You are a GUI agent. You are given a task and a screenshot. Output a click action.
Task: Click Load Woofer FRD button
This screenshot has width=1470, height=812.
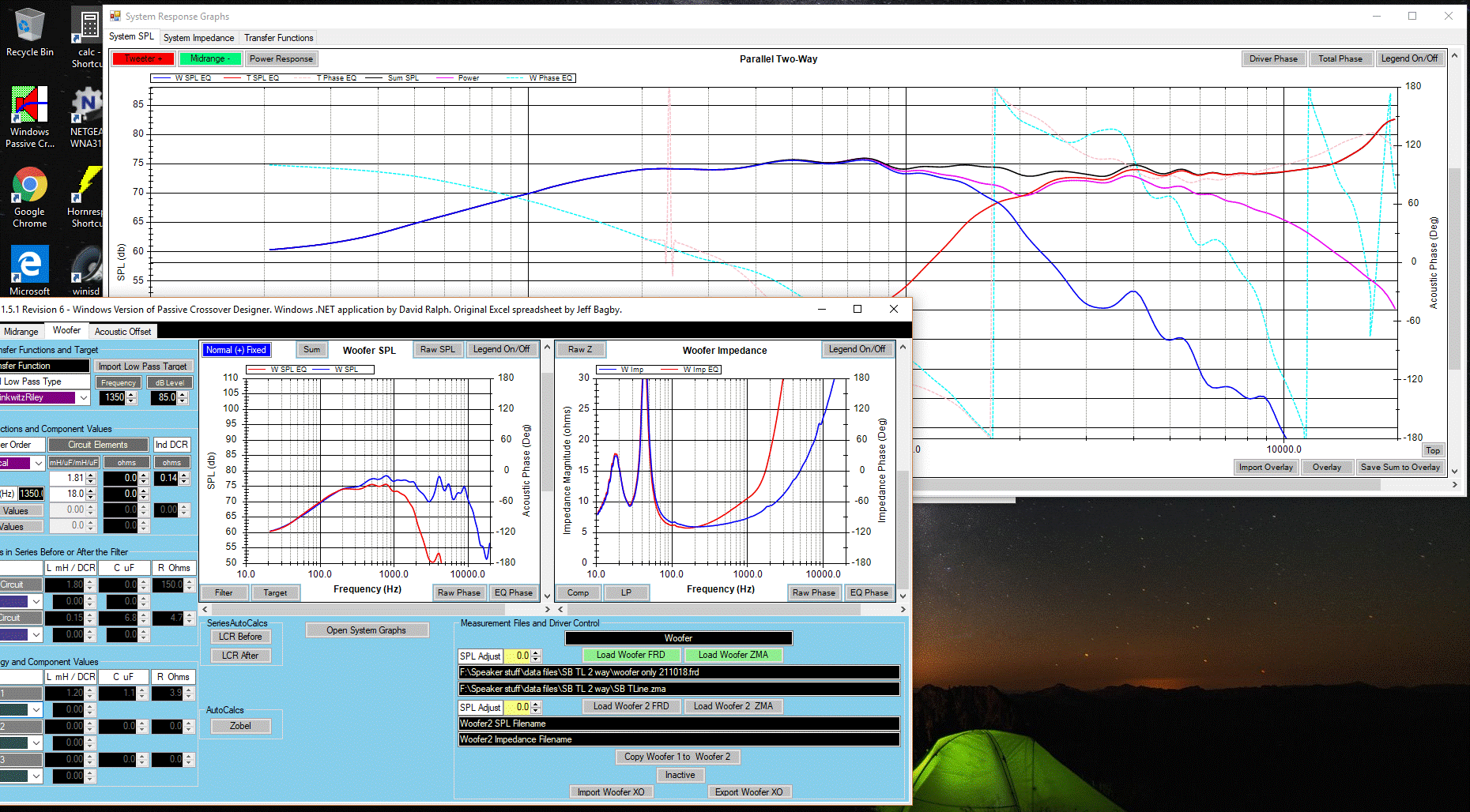(x=631, y=655)
